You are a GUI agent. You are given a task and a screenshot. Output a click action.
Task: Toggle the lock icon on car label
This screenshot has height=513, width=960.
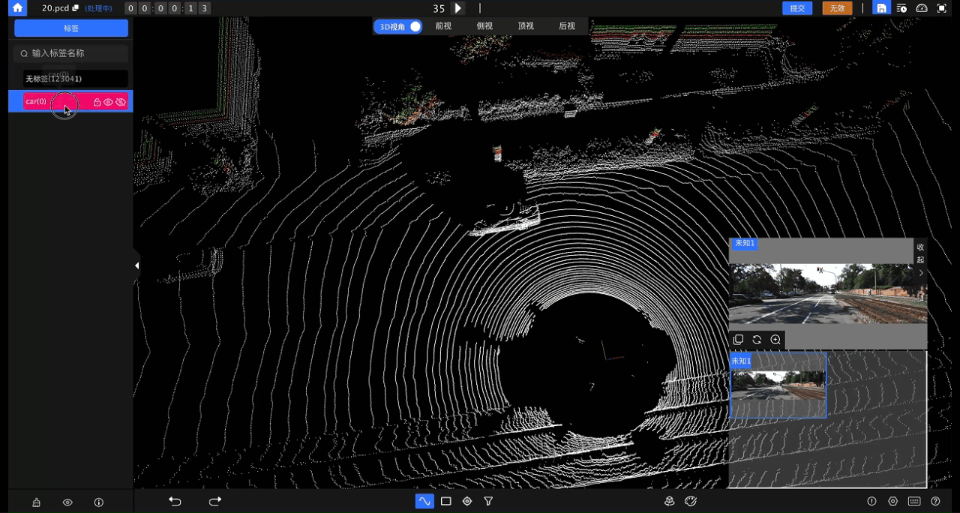click(97, 102)
